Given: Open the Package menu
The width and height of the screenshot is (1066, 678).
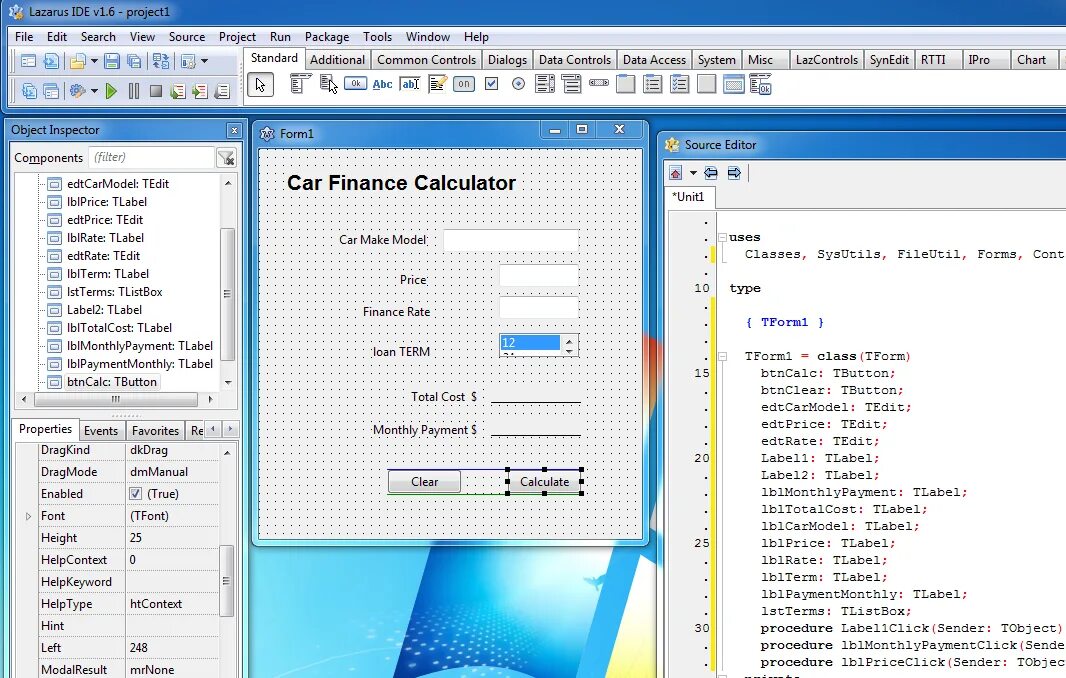Looking at the screenshot, I should click(326, 37).
